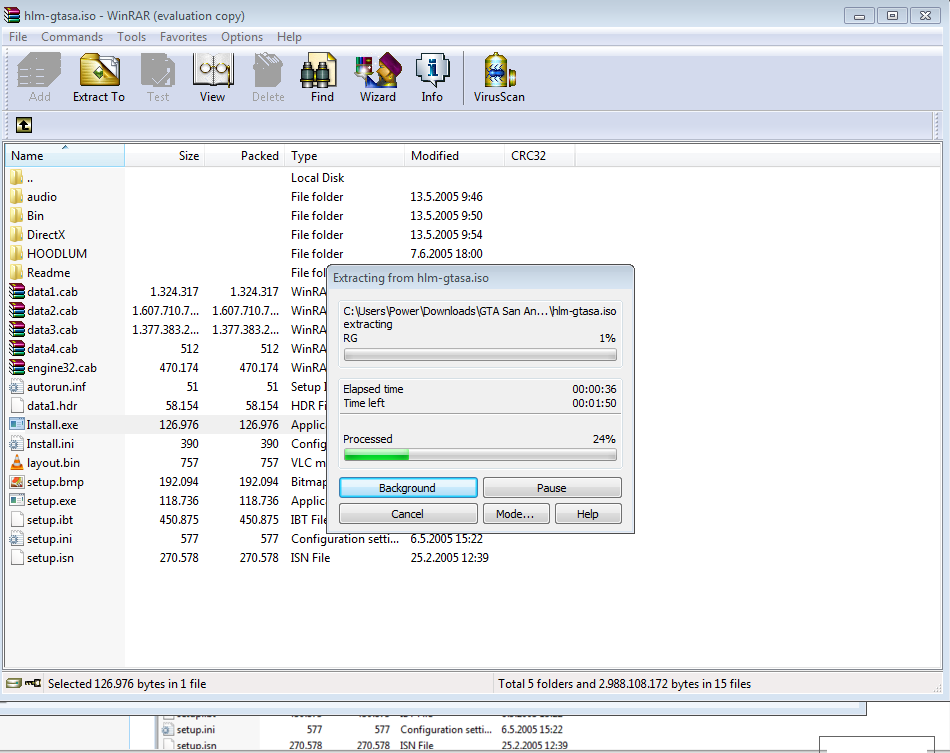Launch the Wizard toolbar icon
Image resolution: width=950 pixels, height=753 pixels.
(378, 78)
